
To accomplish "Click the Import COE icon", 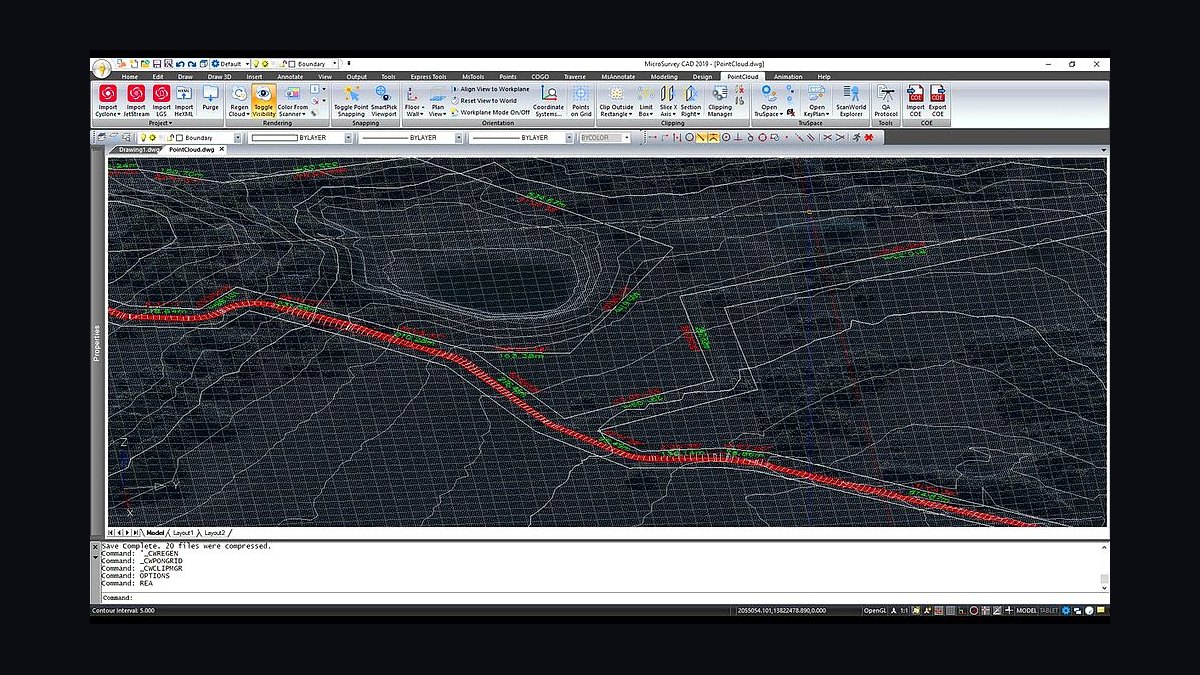I will [x=915, y=93].
